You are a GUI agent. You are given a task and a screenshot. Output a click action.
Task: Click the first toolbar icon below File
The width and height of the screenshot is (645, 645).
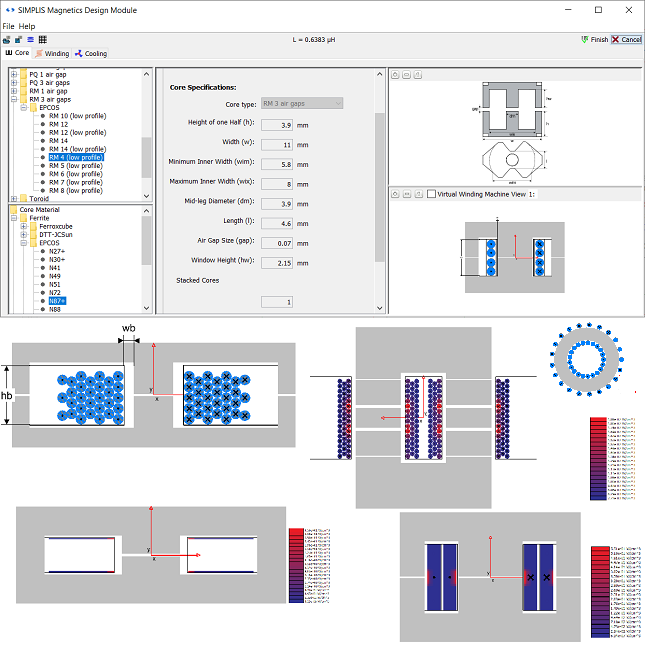pos(7,39)
